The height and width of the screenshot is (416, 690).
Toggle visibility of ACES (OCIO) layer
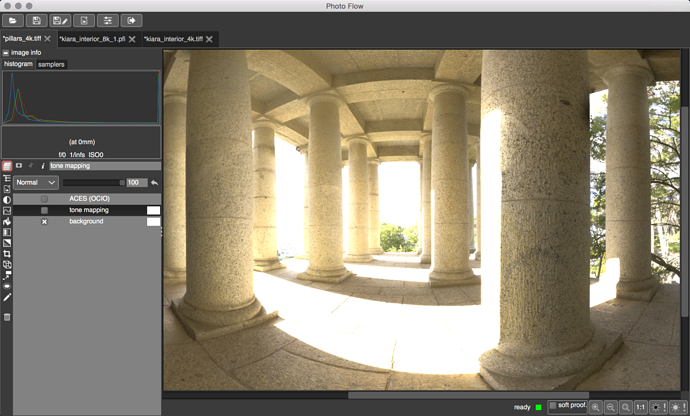44,199
